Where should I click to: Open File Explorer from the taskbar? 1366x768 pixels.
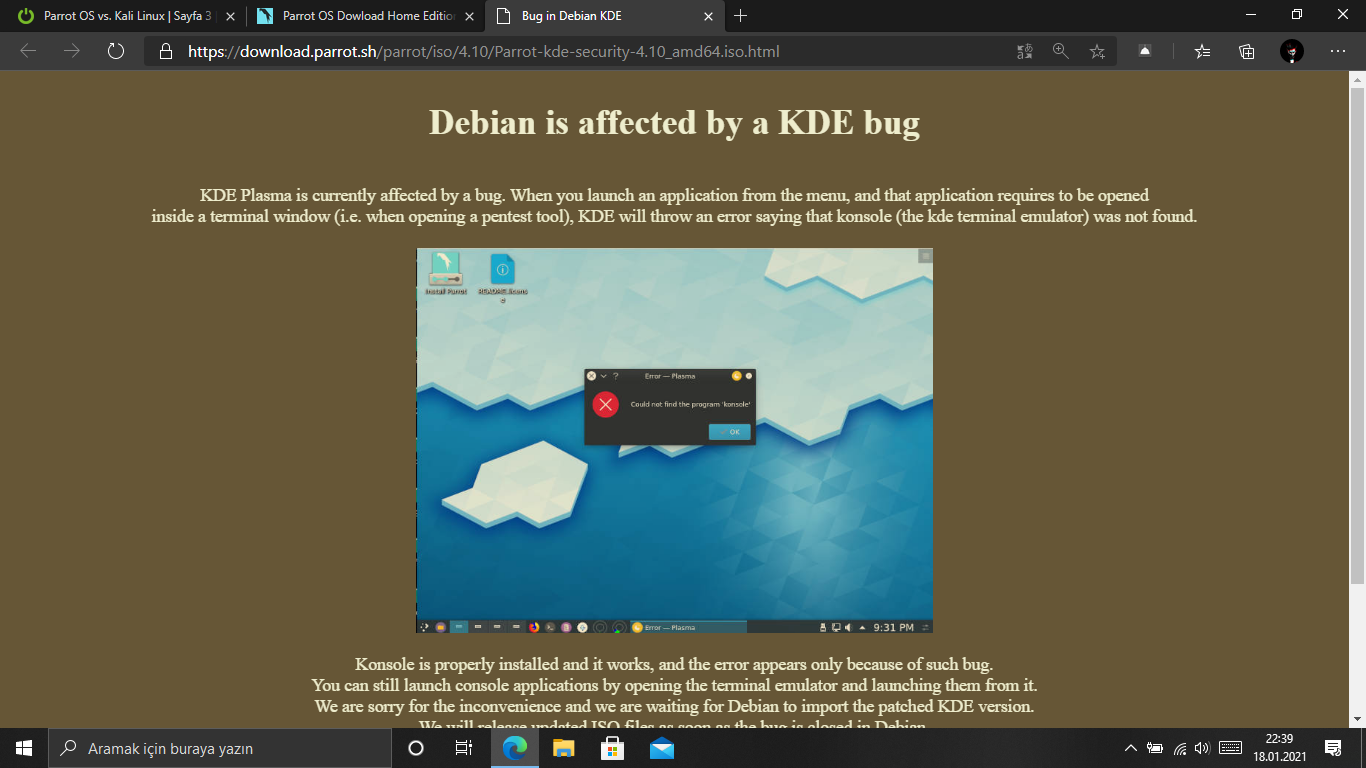click(x=564, y=748)
